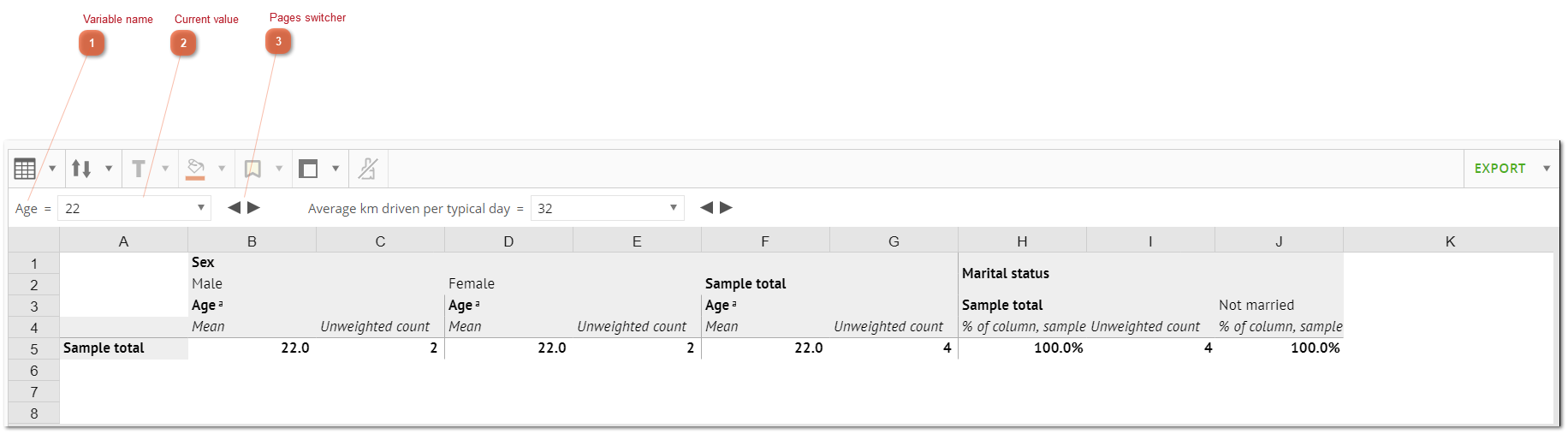Click the 100.0% value in column H

pyautogui.click(x=1059, y=348)
